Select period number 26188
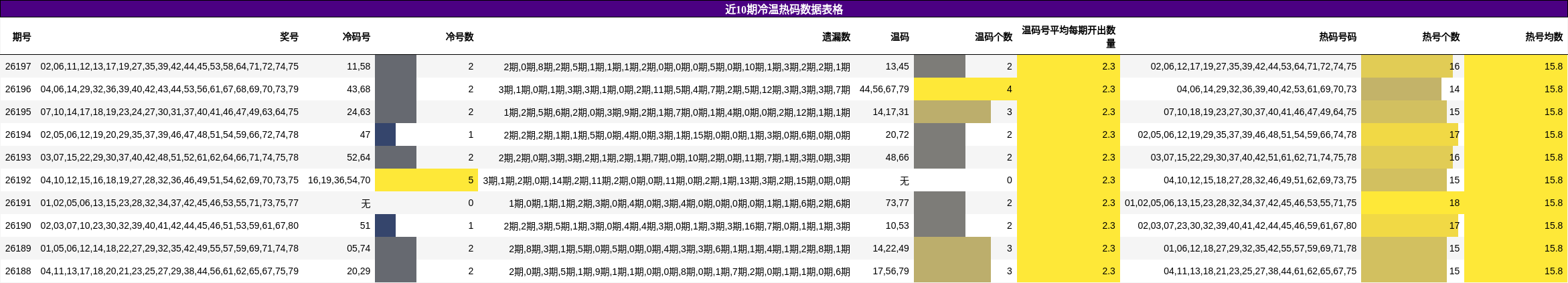The image size is (1568, 283). tap(18, 271)
